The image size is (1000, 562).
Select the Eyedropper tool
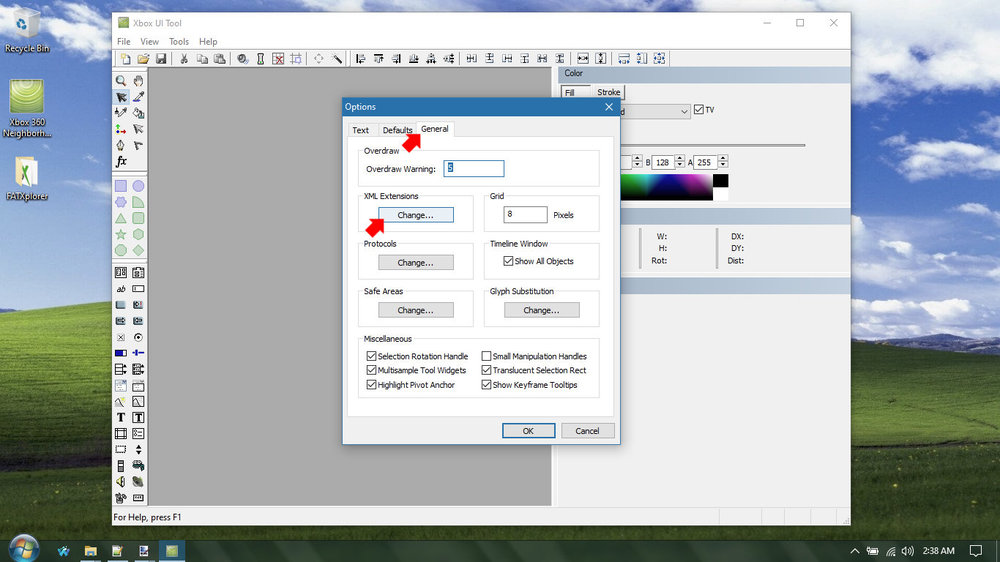tap(138, 97)
